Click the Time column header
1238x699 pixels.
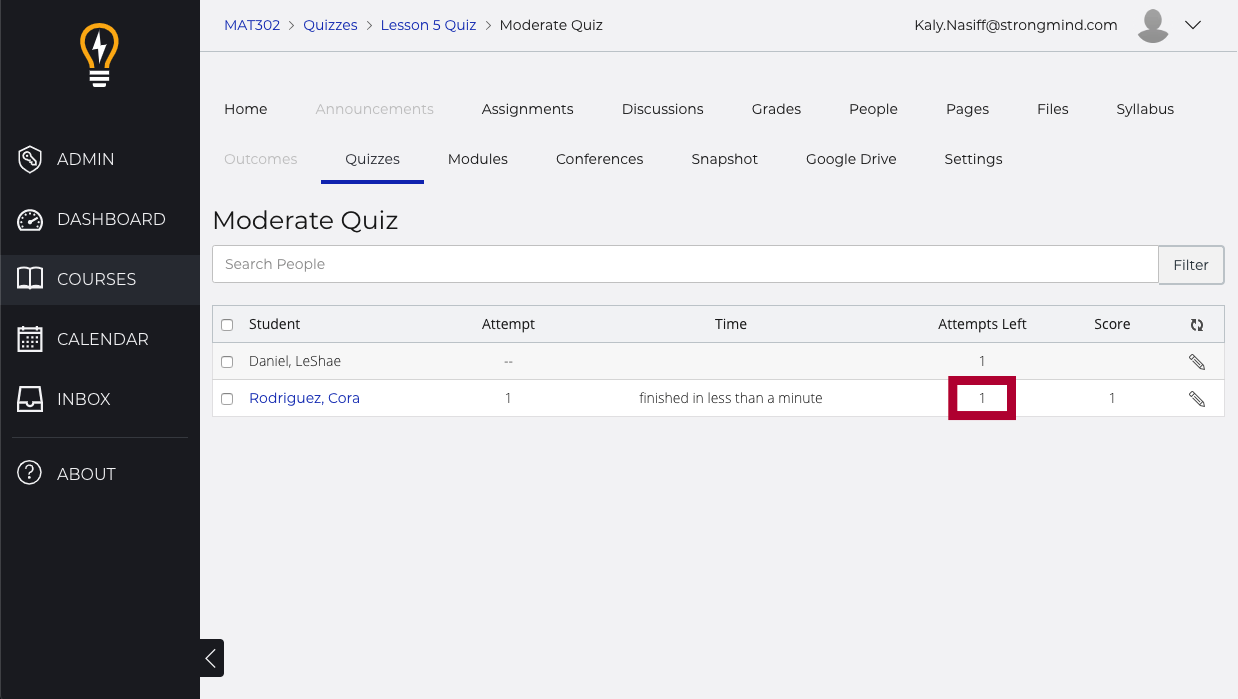pyautogui.click(x=731, y=324)
